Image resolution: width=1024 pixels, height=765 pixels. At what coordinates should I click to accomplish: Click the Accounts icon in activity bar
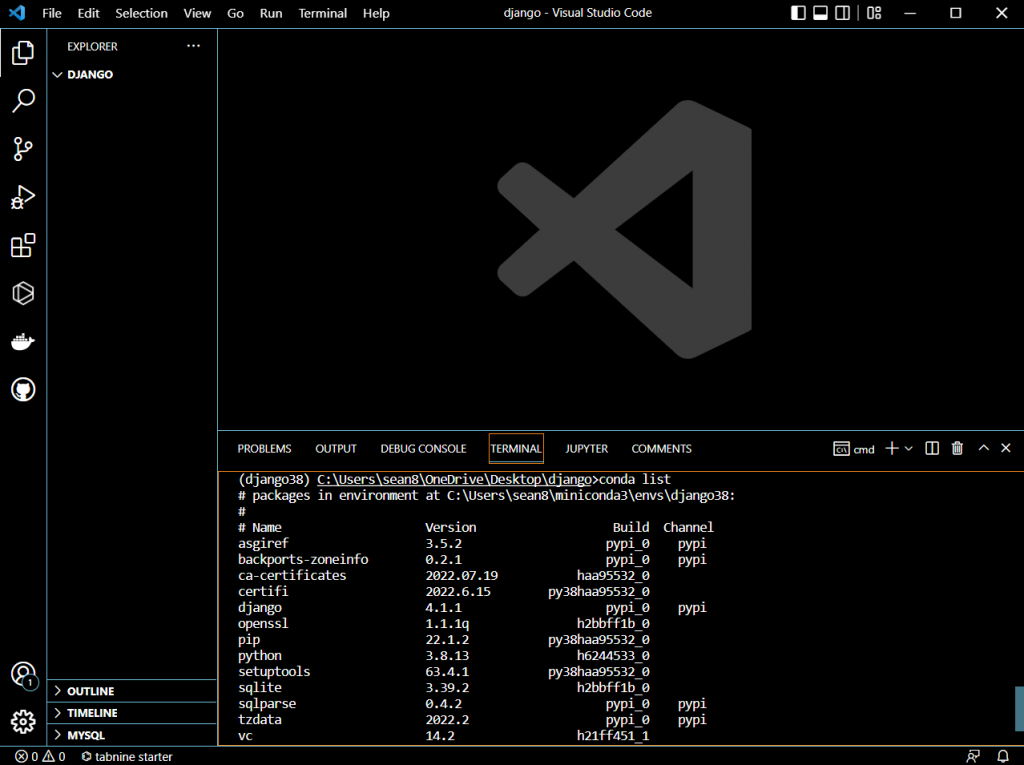[x=23, y=674]
